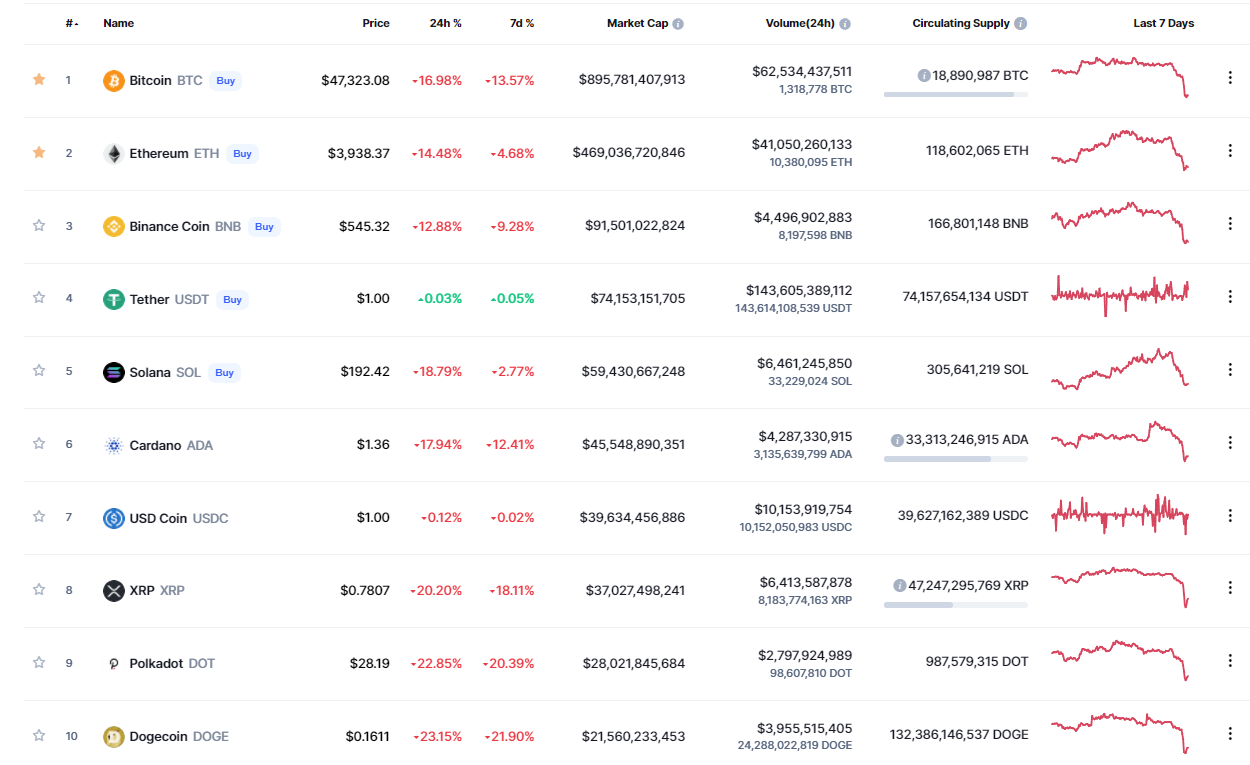This screenshot has width=1250, height=765.
Task: Click Cardano's circulating supply progress bar
Action: (956, 459)
